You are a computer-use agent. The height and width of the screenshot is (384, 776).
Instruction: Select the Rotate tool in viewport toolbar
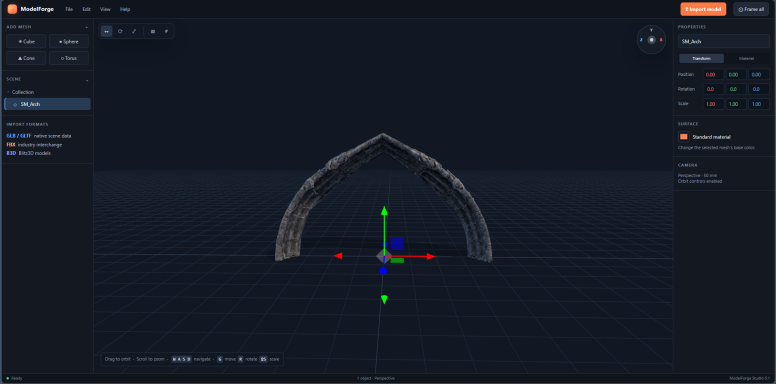tap(120, 31)
